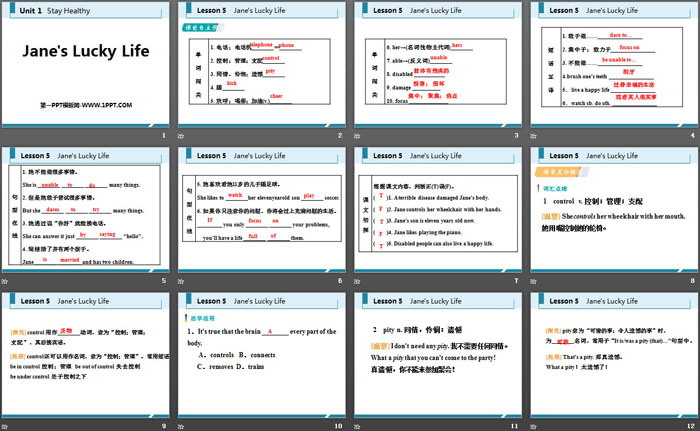Select slide 4 thumbnail with dare to phrases
The image size is (700, 431).
click(x=614, y=64)
